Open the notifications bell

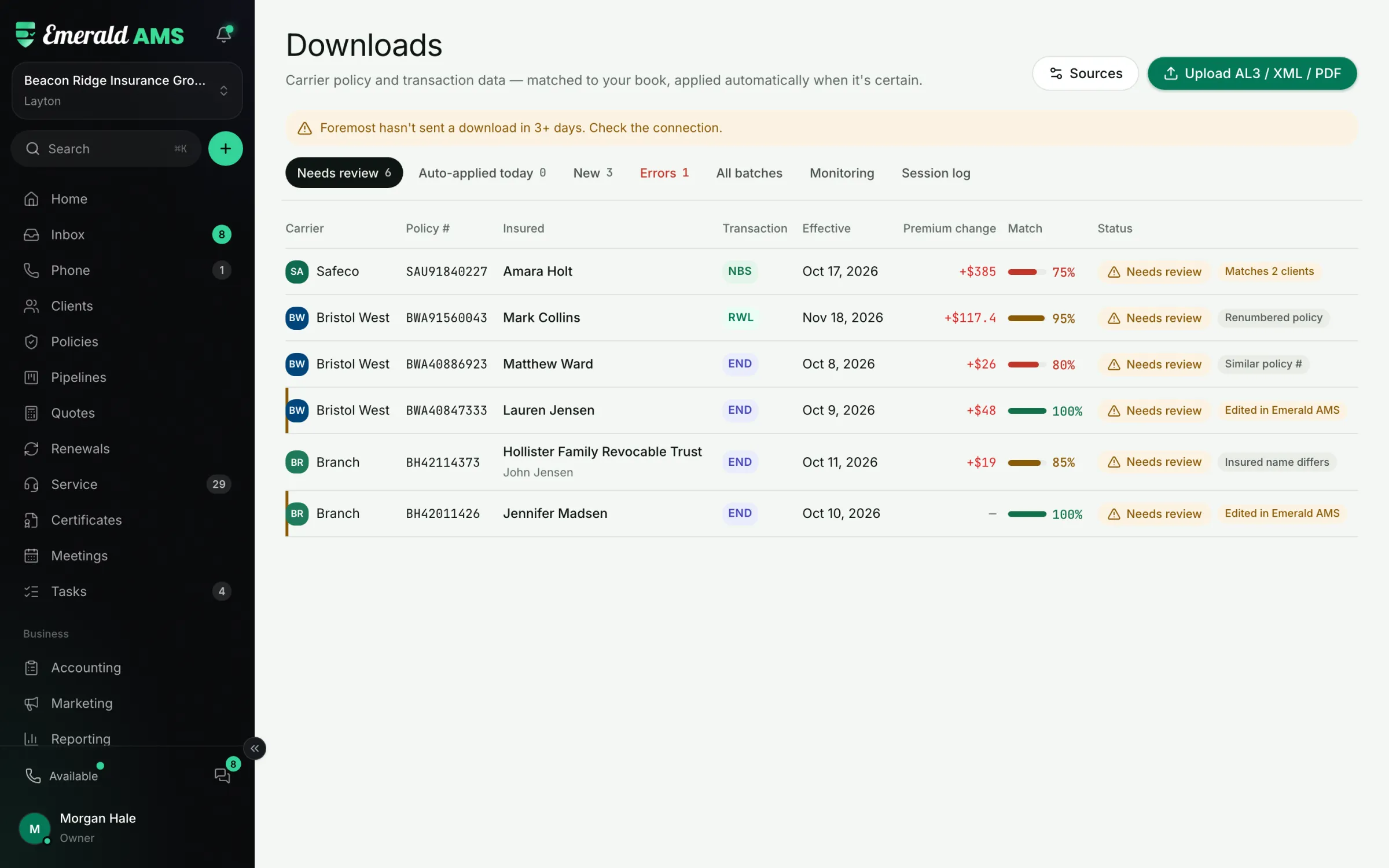point(224,34)
